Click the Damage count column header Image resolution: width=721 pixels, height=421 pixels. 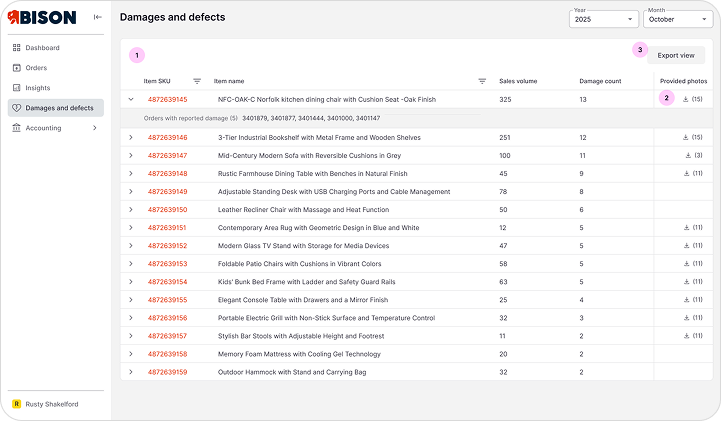pyautogui.click(x=600, y=81)
